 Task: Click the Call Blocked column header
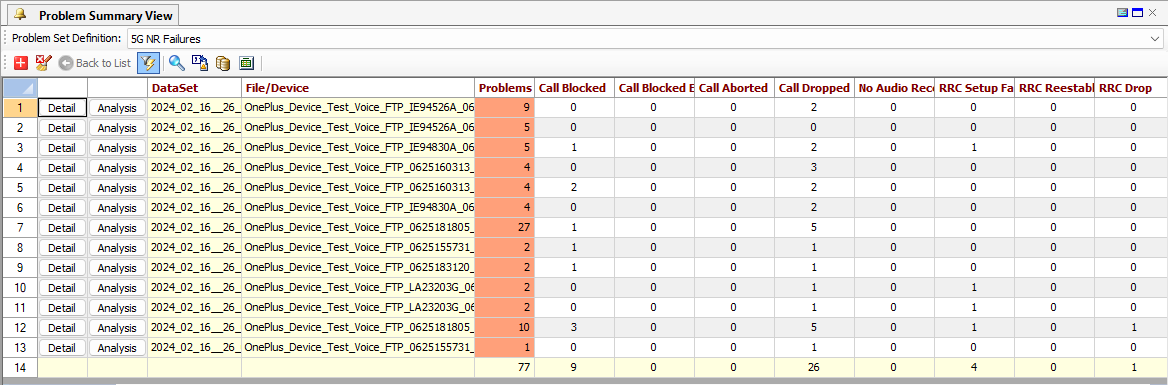574,88
